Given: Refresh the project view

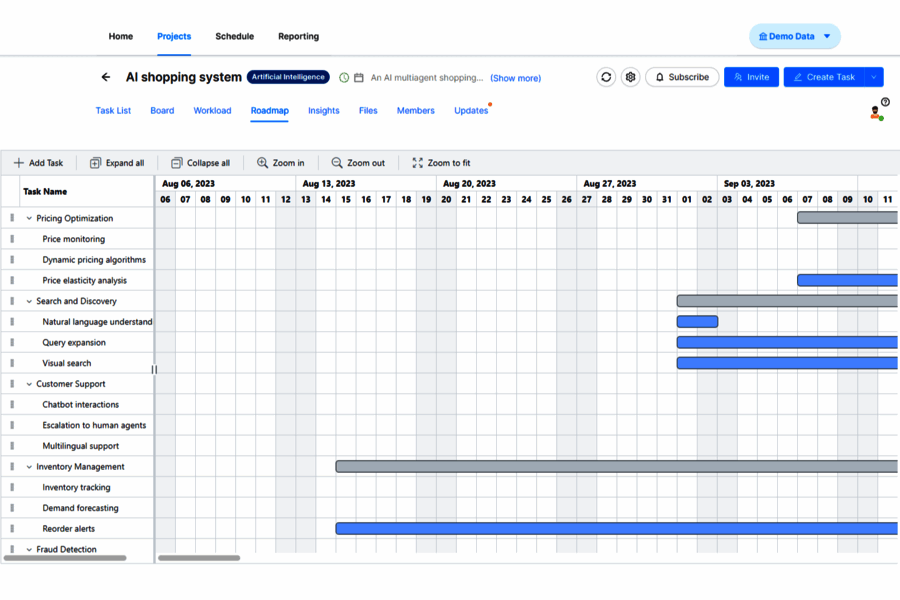Looking at the screenshot, I should (605, 76).
